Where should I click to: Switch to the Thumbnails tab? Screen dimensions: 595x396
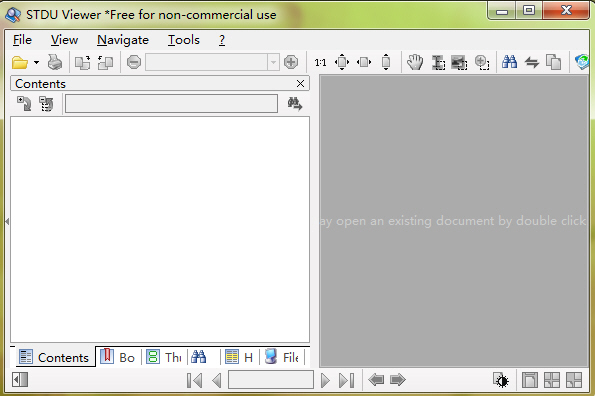point(164,357)
